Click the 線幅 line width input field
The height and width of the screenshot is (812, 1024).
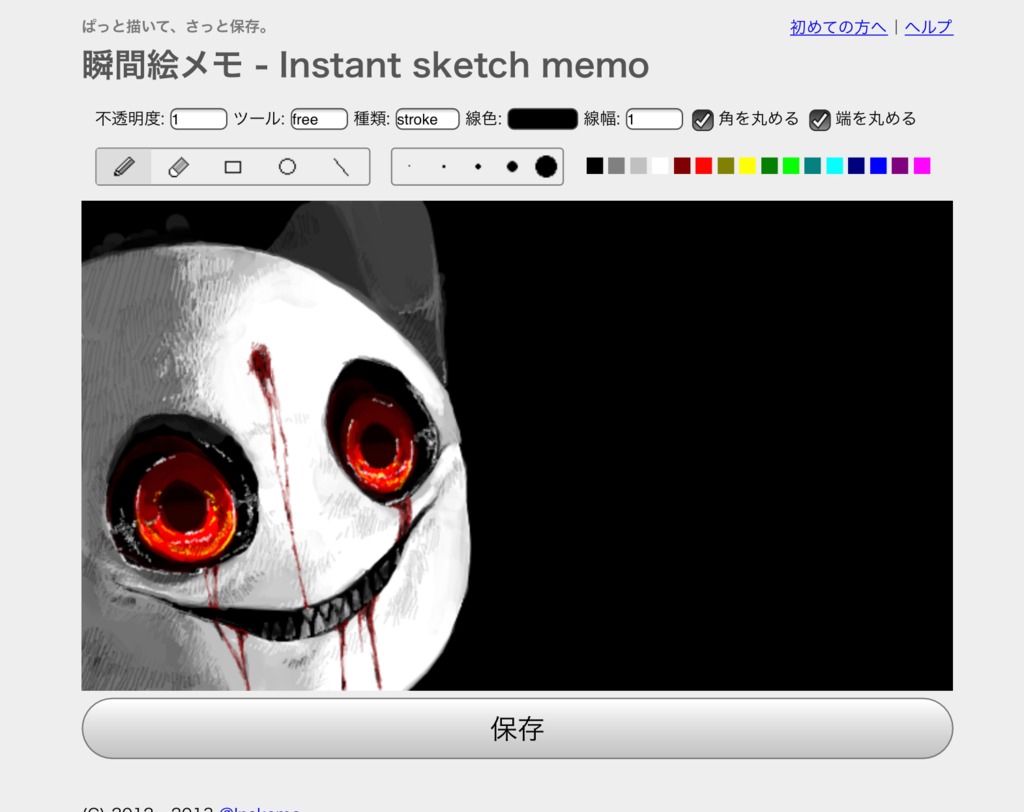654,119
